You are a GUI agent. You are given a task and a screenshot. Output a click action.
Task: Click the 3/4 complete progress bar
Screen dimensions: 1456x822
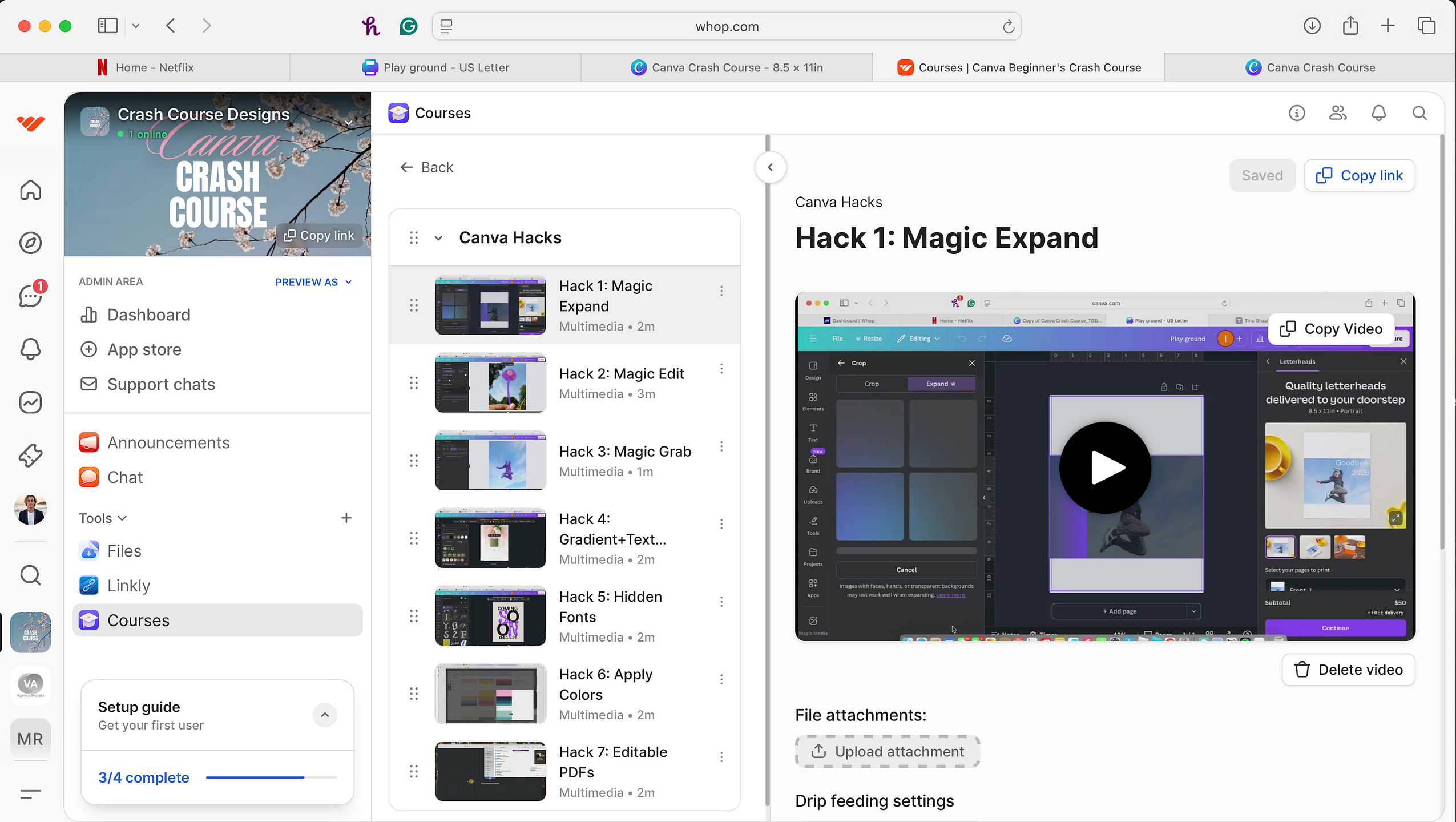(x=272, y=777)
